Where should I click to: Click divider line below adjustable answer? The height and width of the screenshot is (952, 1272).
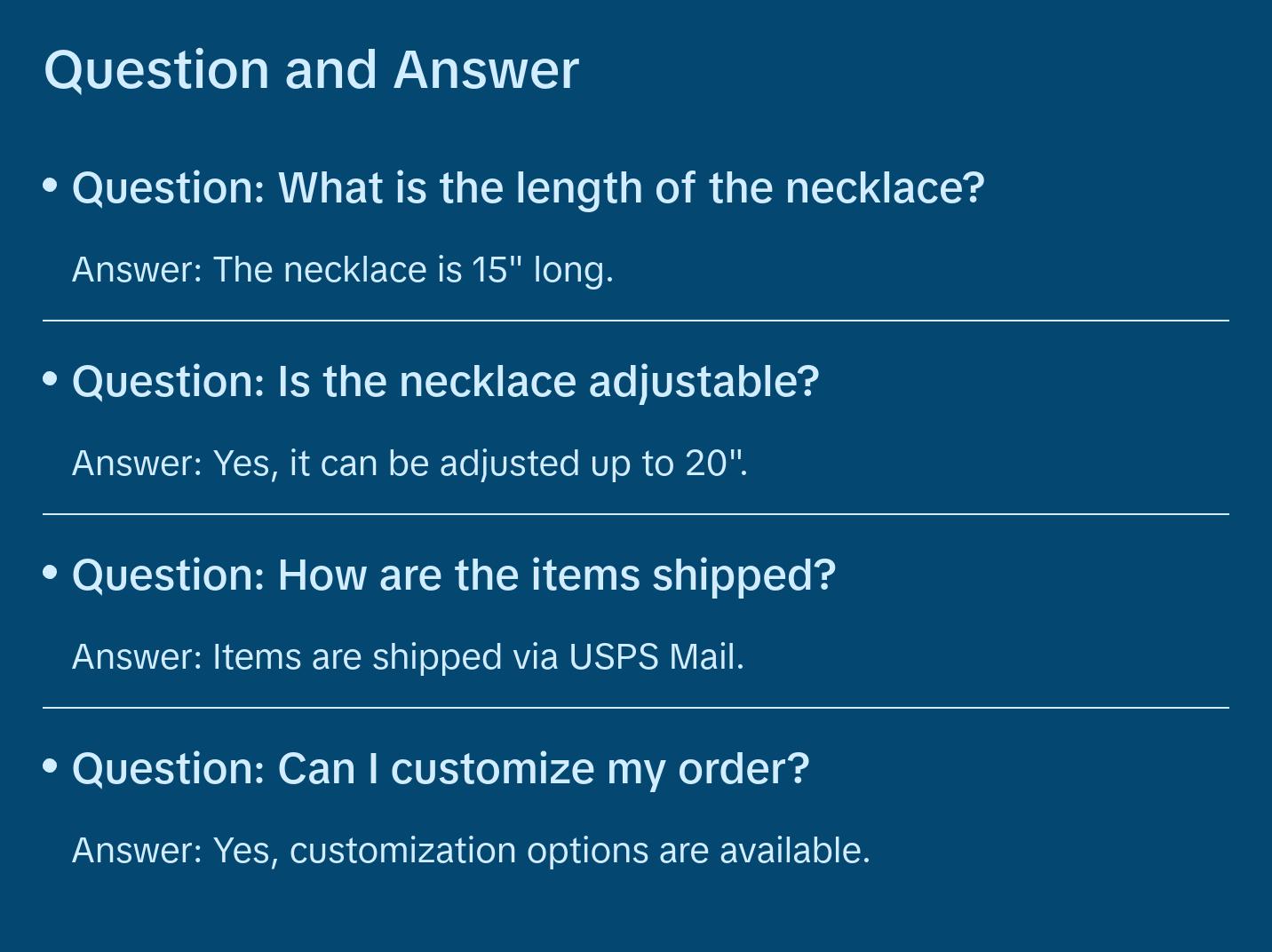point(635,514)
